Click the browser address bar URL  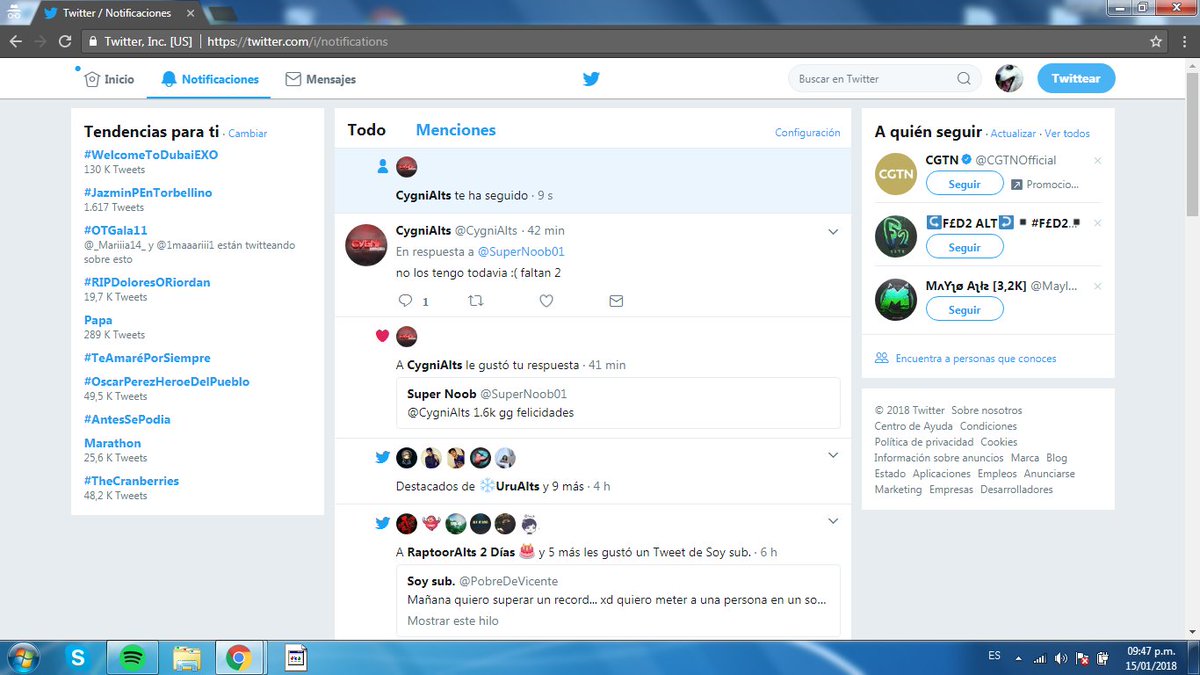297,42
